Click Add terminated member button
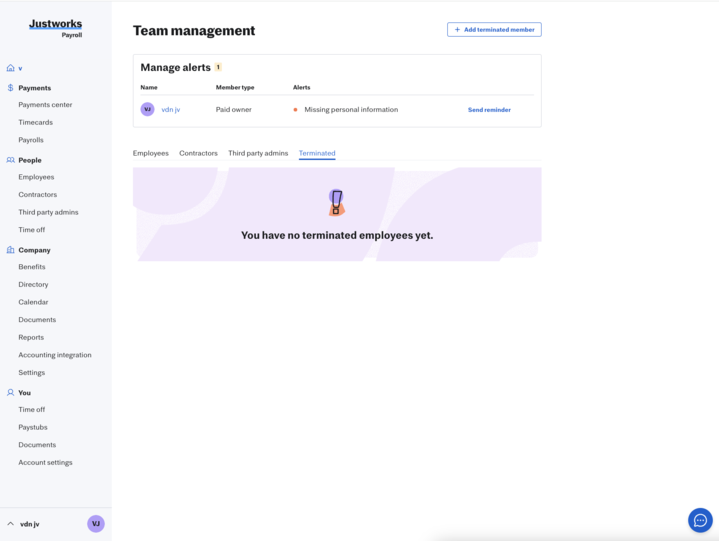 coord(494,30)
